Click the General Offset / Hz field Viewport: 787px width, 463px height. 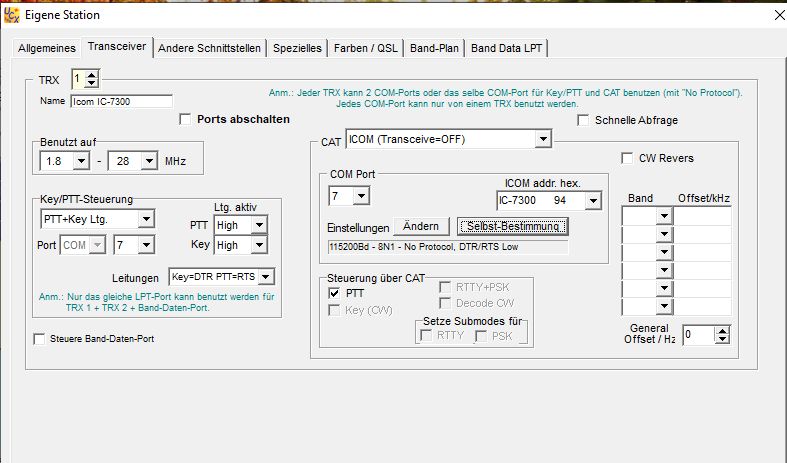click(x=699, y=335)
